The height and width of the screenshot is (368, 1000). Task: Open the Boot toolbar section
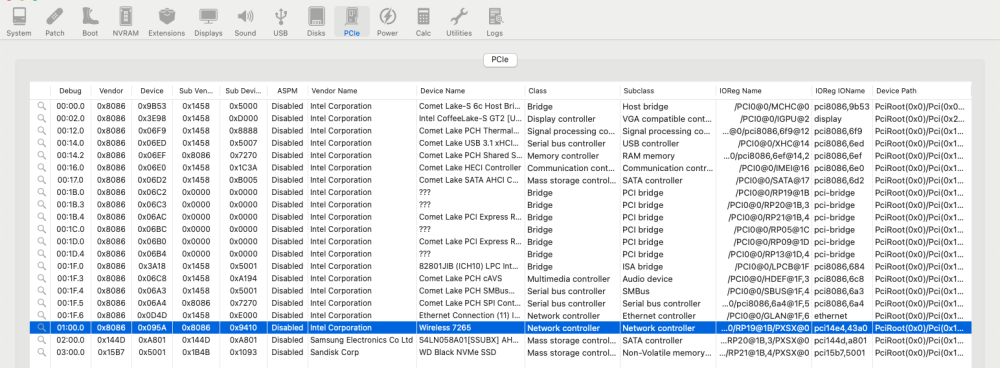[x=90, y=22]
